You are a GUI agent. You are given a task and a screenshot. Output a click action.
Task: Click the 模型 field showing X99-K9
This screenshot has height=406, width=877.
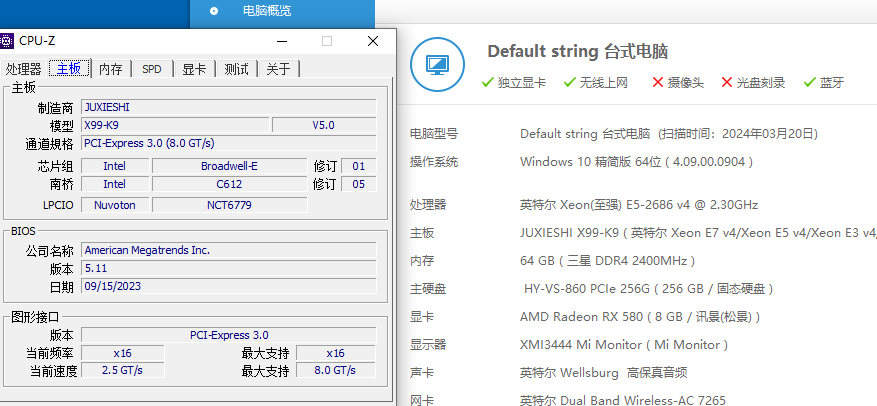tap(175, 125)
